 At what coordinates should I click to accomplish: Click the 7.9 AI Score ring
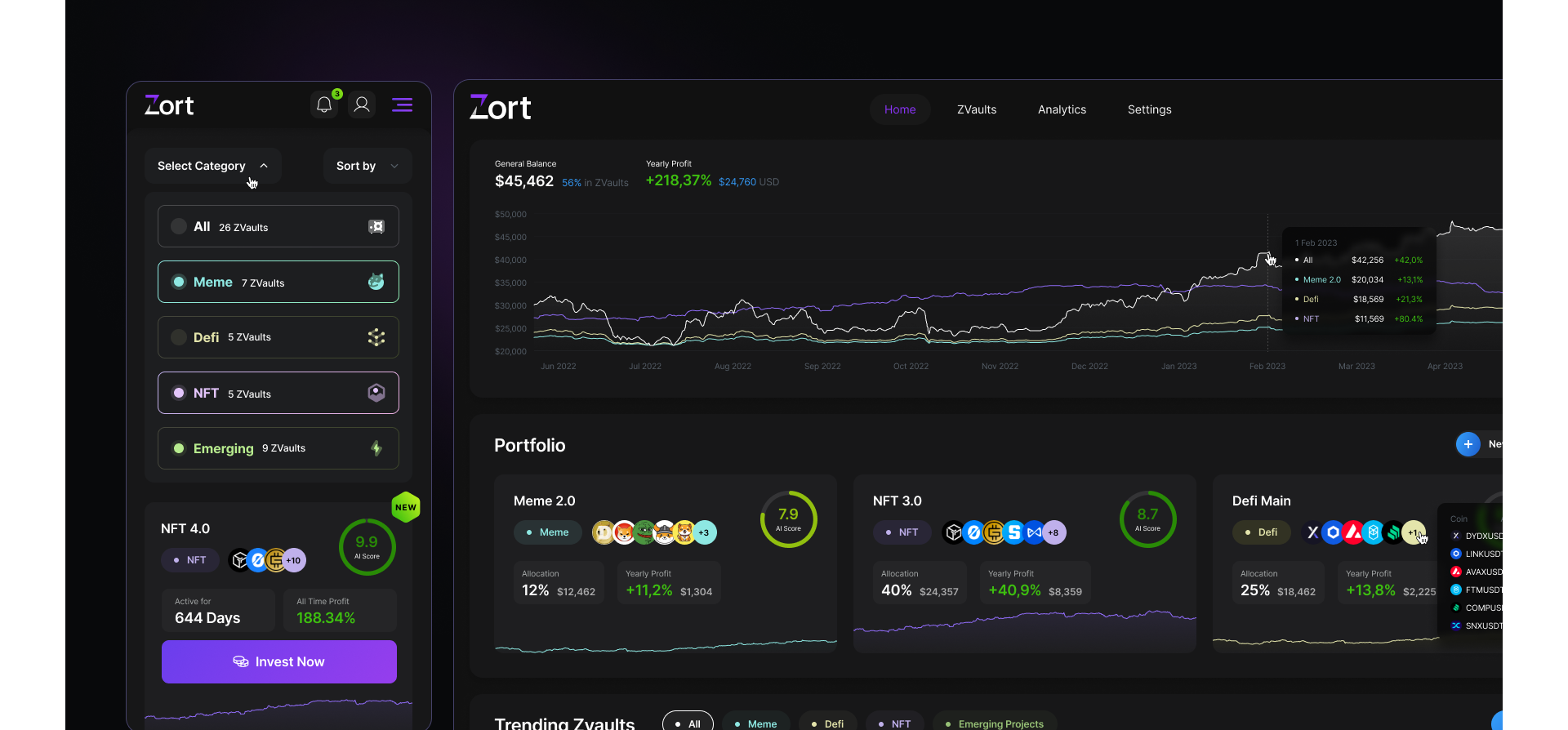coord(788,519)
